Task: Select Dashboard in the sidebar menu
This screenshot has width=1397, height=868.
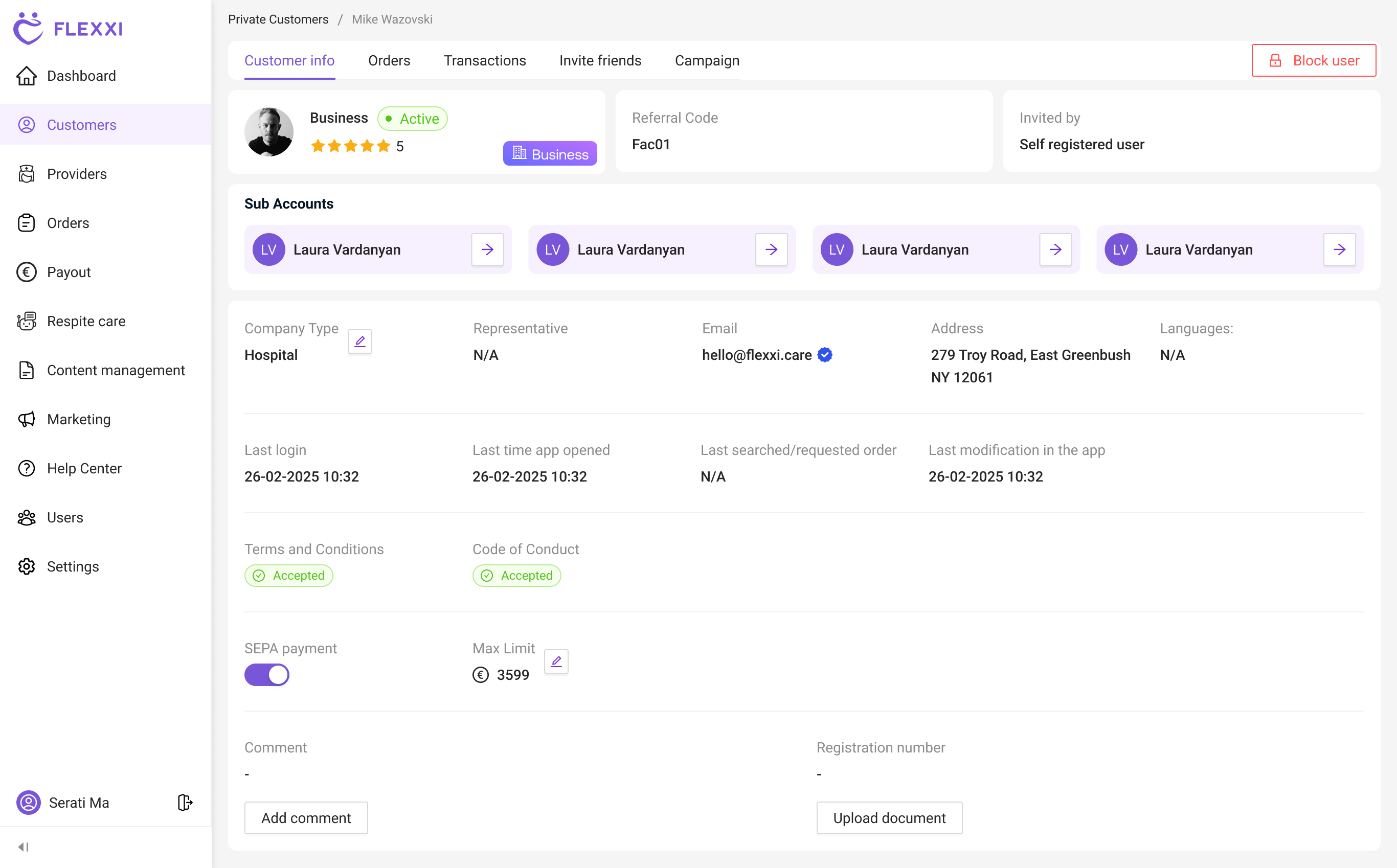Action: pos(106,76)
